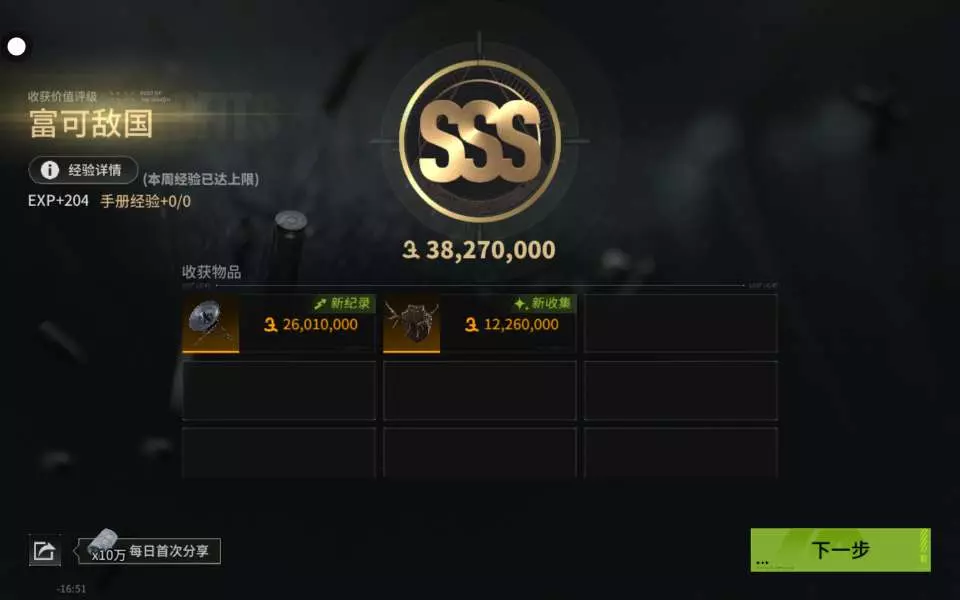This screenshot has height=600, width=960.
Task: Click the gold SSS rating emblem
Action: point(479,141)
